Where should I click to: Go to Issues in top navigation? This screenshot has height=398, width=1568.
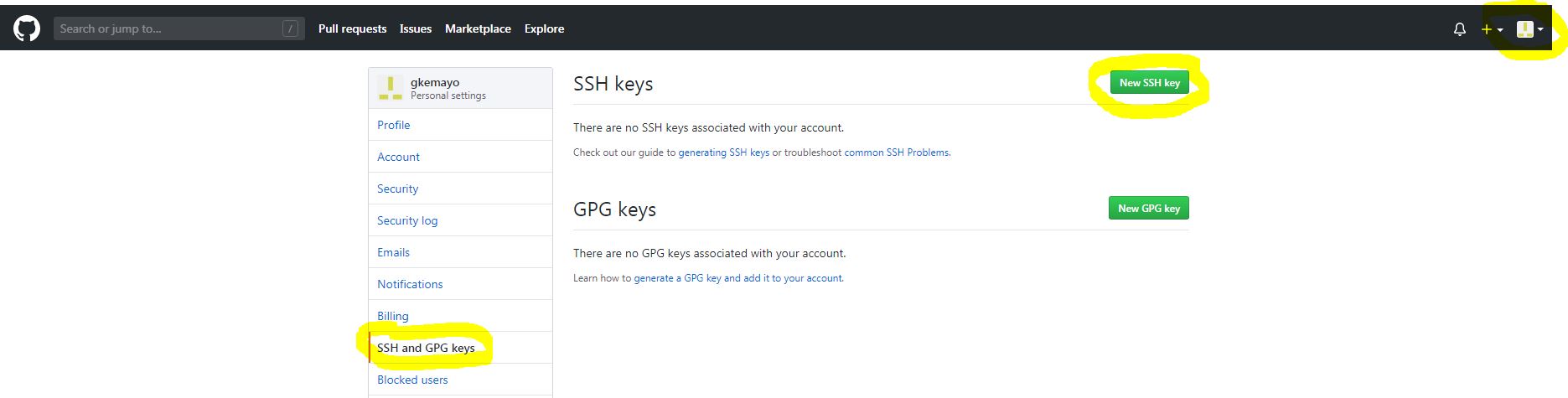pyautogui.click(x=415, y=28)
